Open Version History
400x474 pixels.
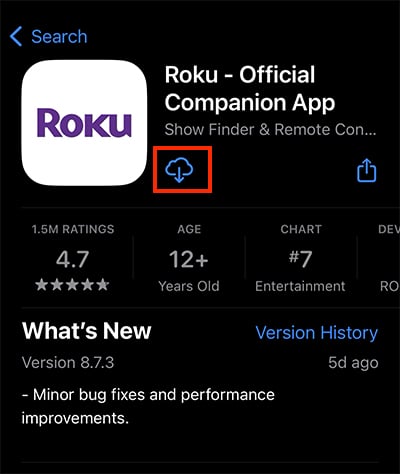point(317,333)
